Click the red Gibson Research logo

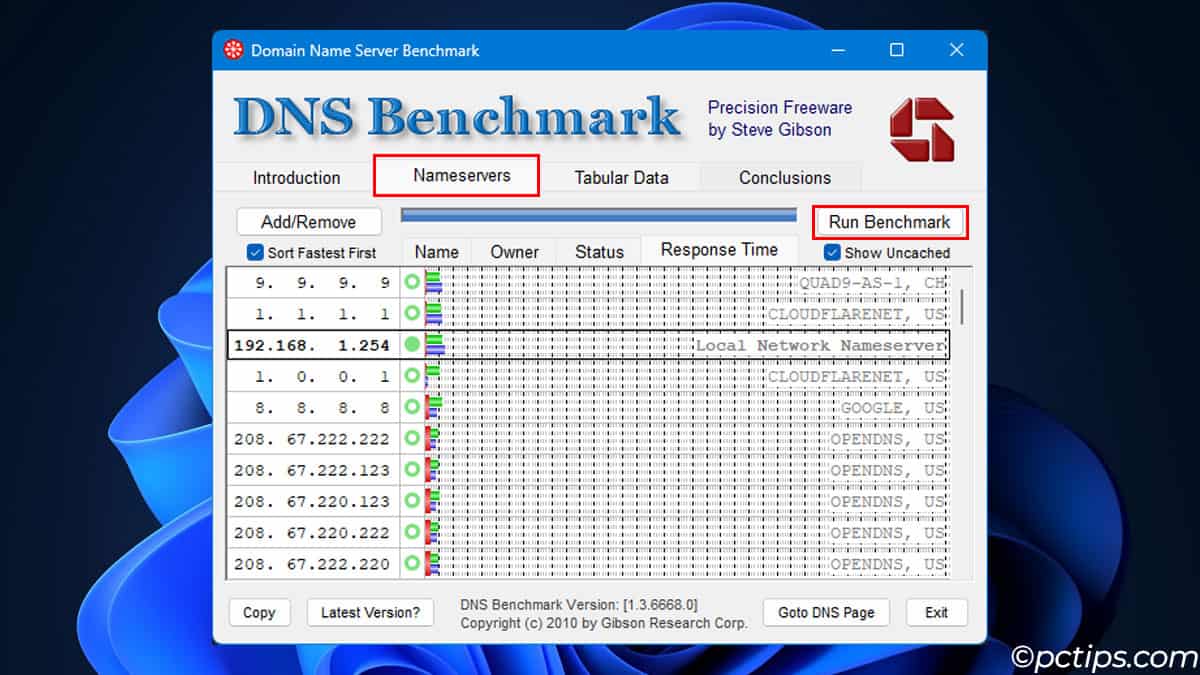click(922, 129)
